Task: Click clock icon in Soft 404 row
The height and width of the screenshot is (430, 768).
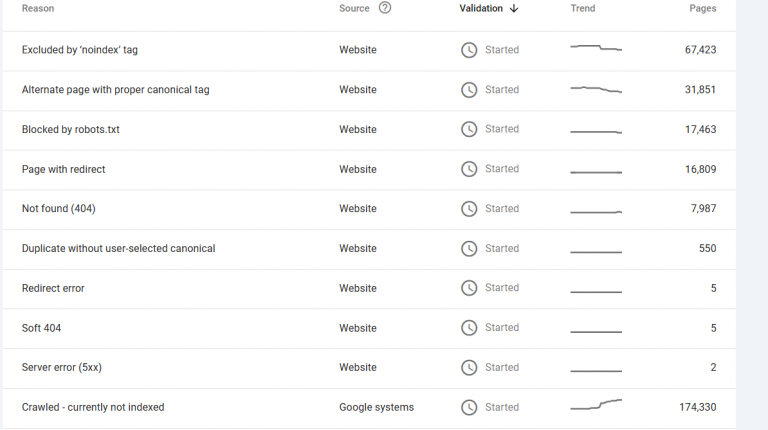Action: [469, 328]
